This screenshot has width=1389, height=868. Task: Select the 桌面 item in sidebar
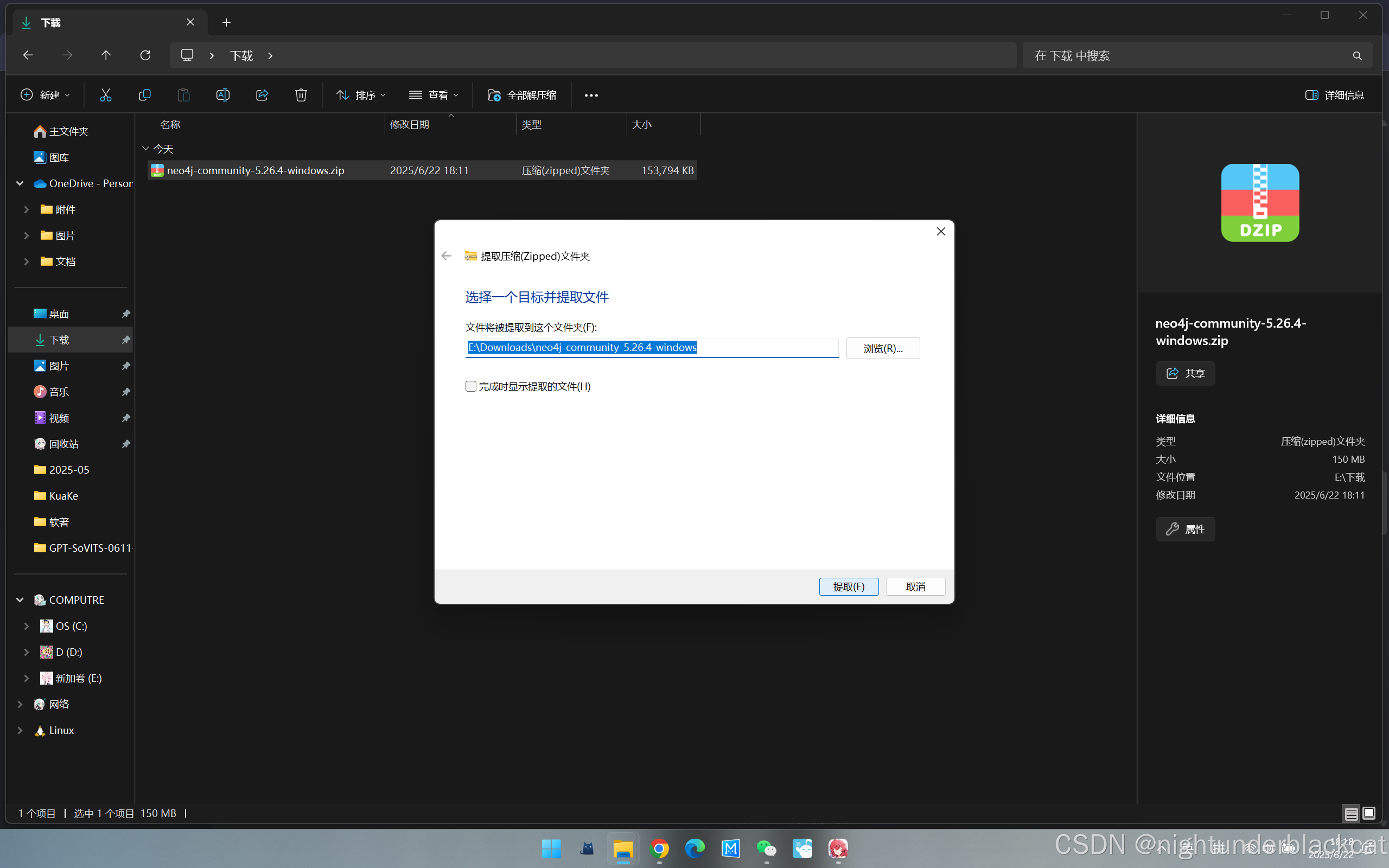coord(59,314)
